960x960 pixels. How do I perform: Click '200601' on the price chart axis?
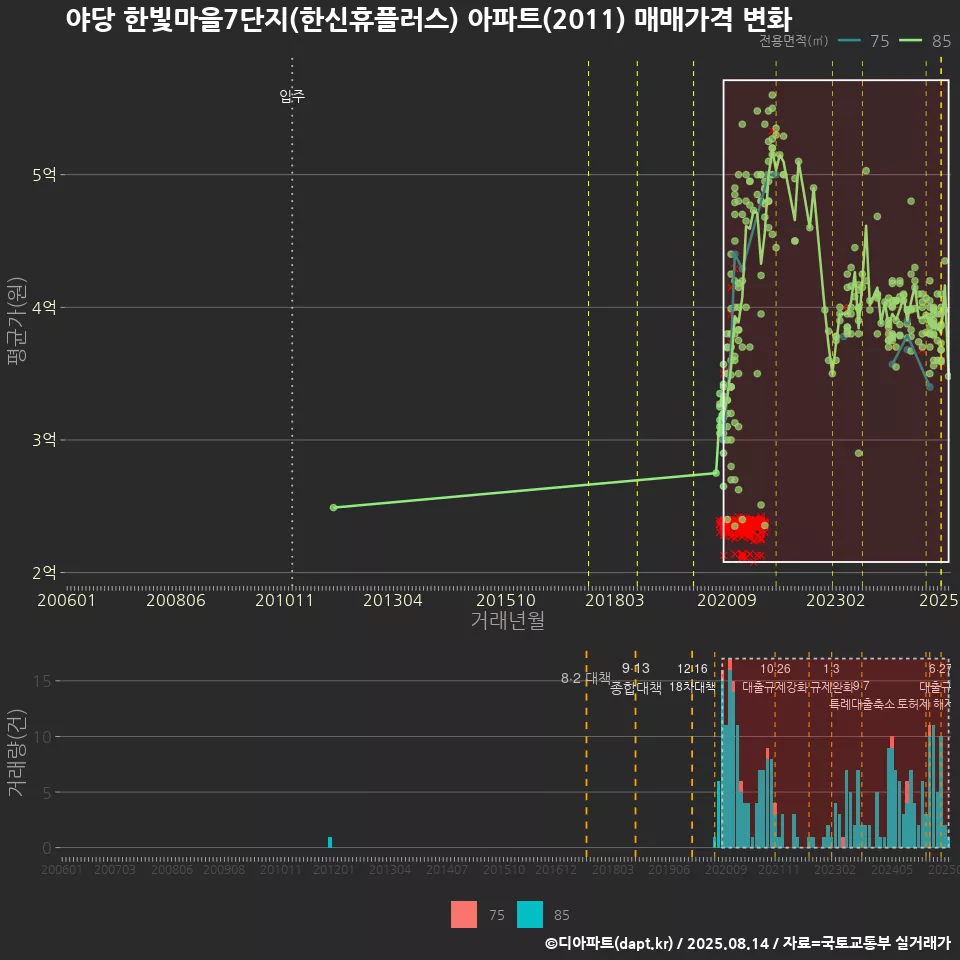[x=66, y=600]
